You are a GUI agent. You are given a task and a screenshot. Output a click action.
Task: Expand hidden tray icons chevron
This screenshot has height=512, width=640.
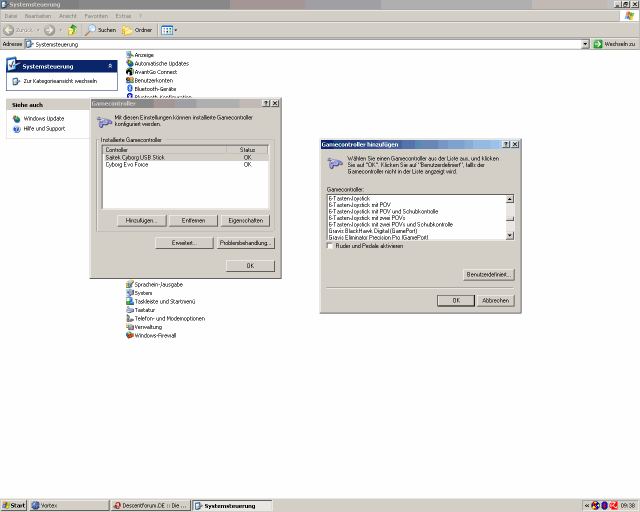[x=587, y=505]
